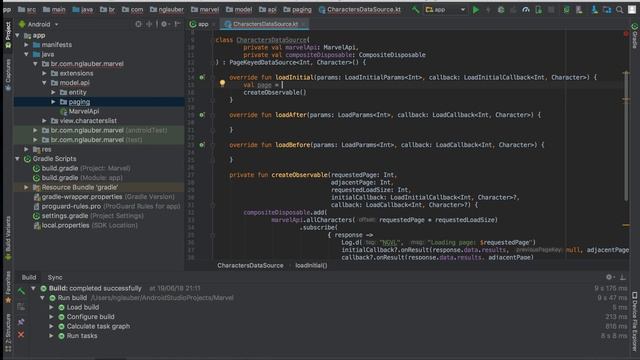Viewport: 640px width, 360px height.
Task: Hide the Build panel via header icon
Action: point(623,277)
